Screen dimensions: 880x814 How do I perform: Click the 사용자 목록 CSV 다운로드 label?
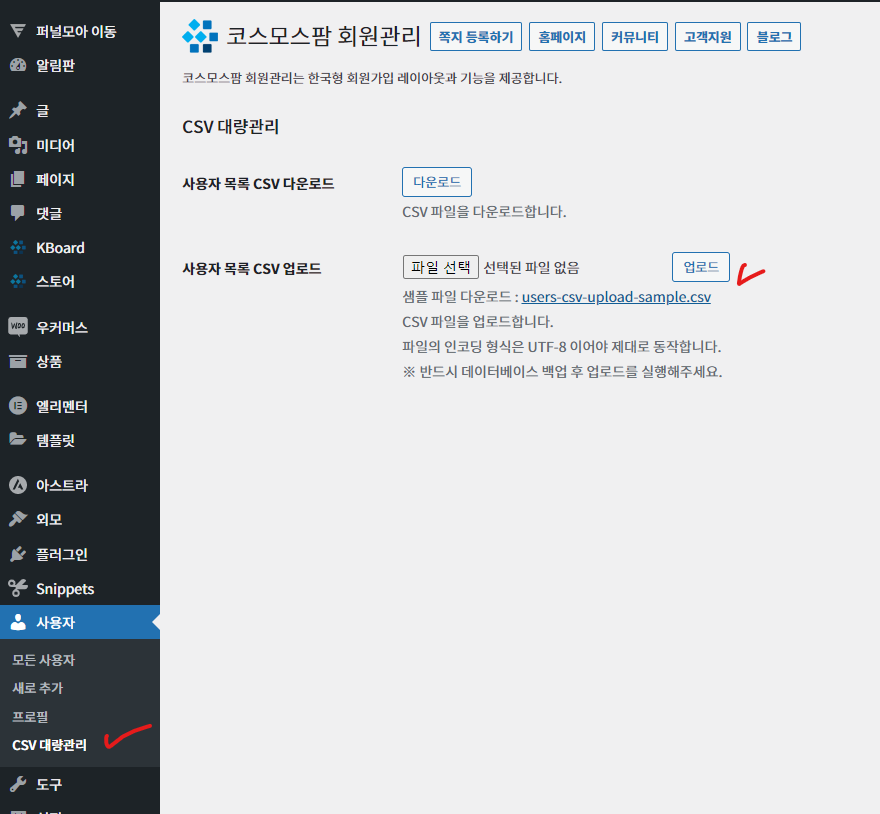pyautogui.click(x=258, y=184)
